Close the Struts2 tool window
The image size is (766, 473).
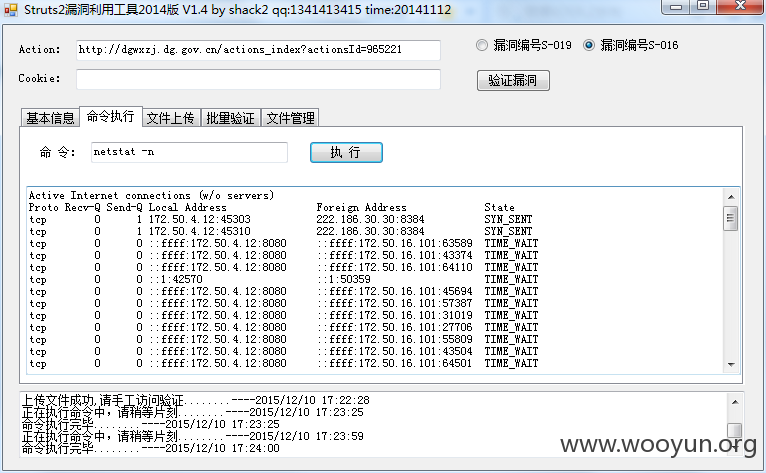[x=741, y=6]
